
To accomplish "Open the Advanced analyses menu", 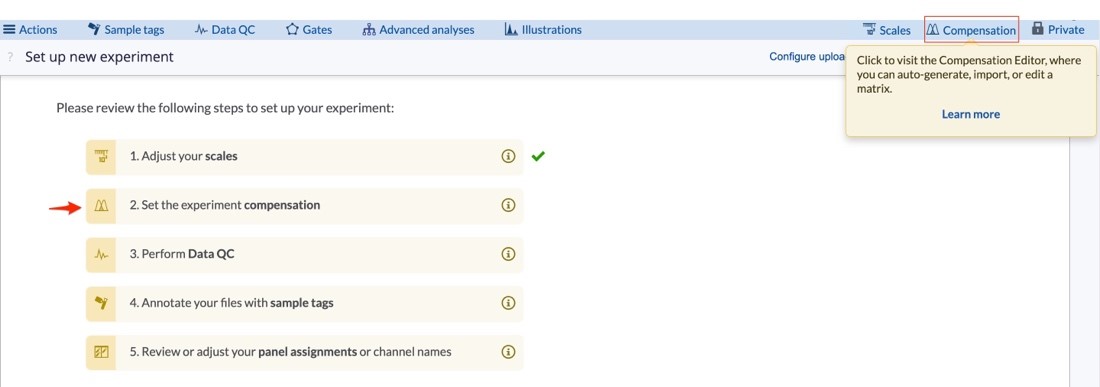I will pos(418,30).
